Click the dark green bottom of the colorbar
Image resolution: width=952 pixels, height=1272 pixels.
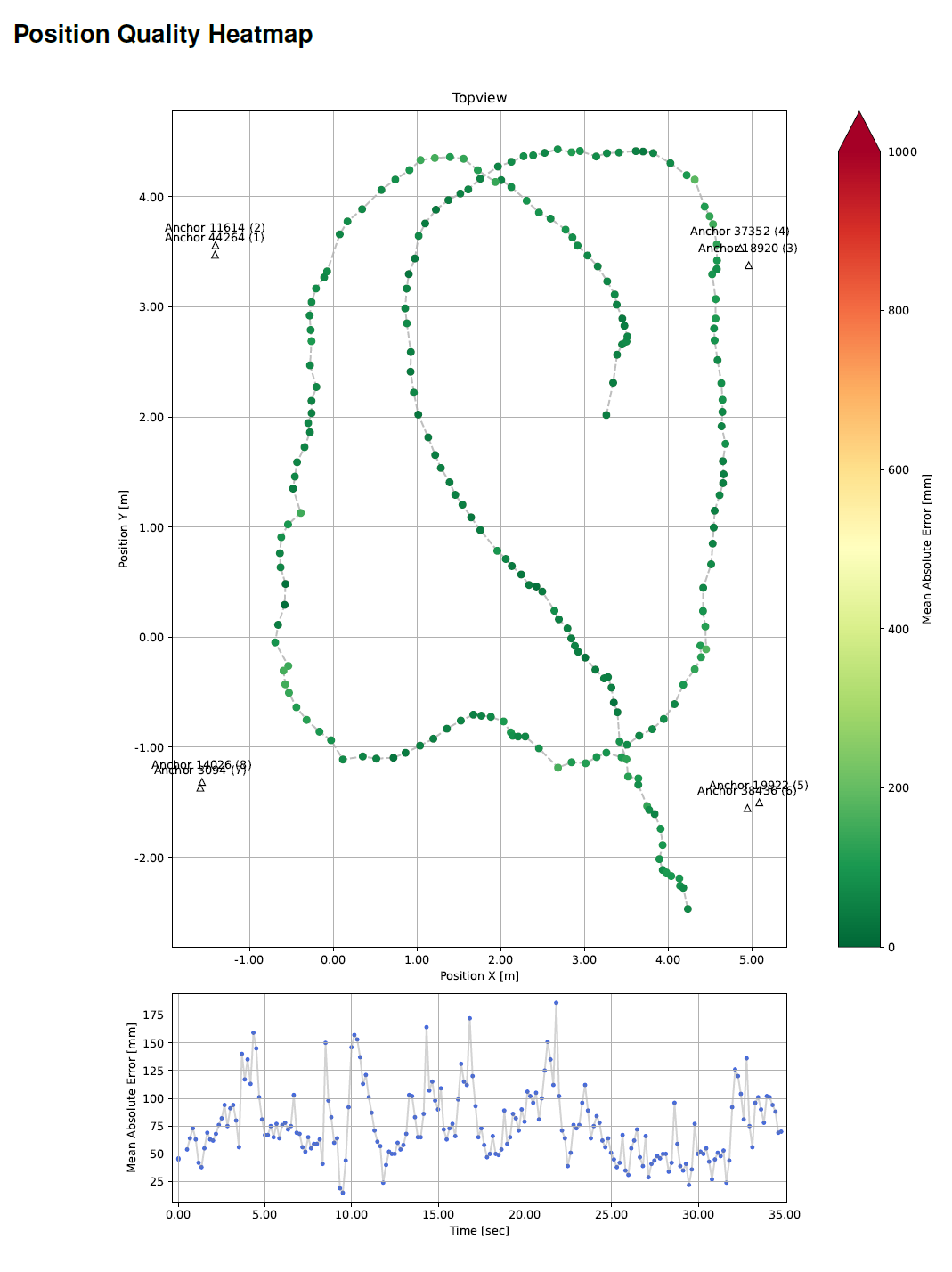click(x=859, y=940)
